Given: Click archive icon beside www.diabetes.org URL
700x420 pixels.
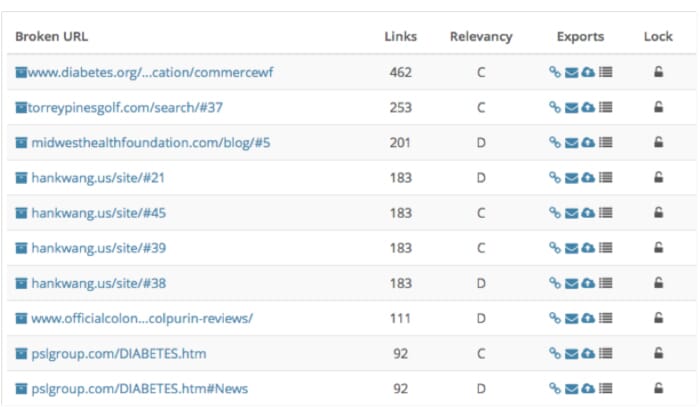Looking at the screenshot, I should (x=21, y=72).
